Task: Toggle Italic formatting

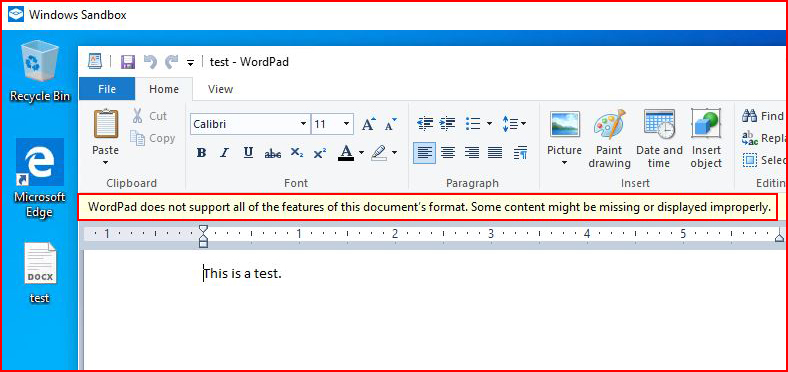Action: pyautogui.click(x=225, y=153)
